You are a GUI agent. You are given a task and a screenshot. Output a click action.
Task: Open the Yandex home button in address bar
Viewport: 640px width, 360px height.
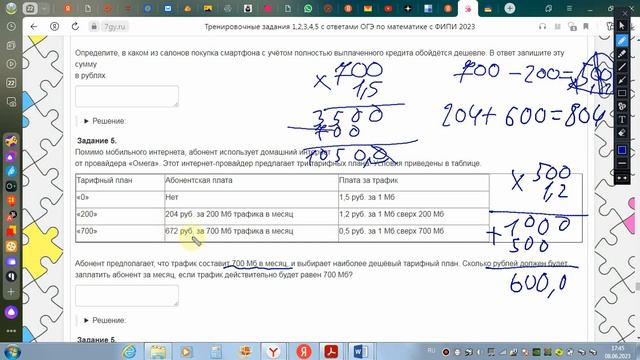[x=54, y=27]
